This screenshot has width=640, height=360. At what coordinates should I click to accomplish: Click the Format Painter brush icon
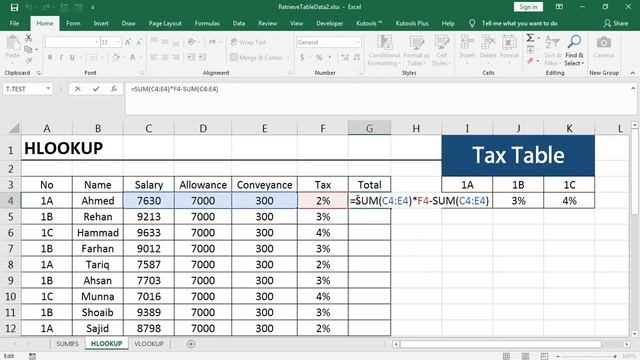pyautogui.click(x=29, y=60)
